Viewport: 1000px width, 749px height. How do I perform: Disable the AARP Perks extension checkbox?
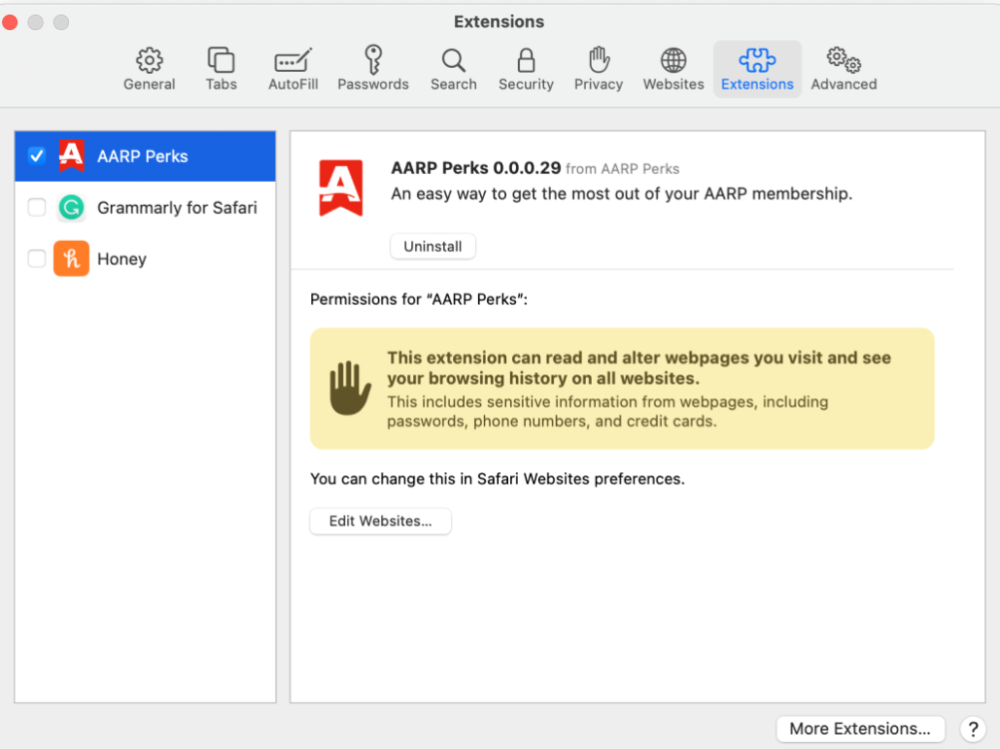36,156
